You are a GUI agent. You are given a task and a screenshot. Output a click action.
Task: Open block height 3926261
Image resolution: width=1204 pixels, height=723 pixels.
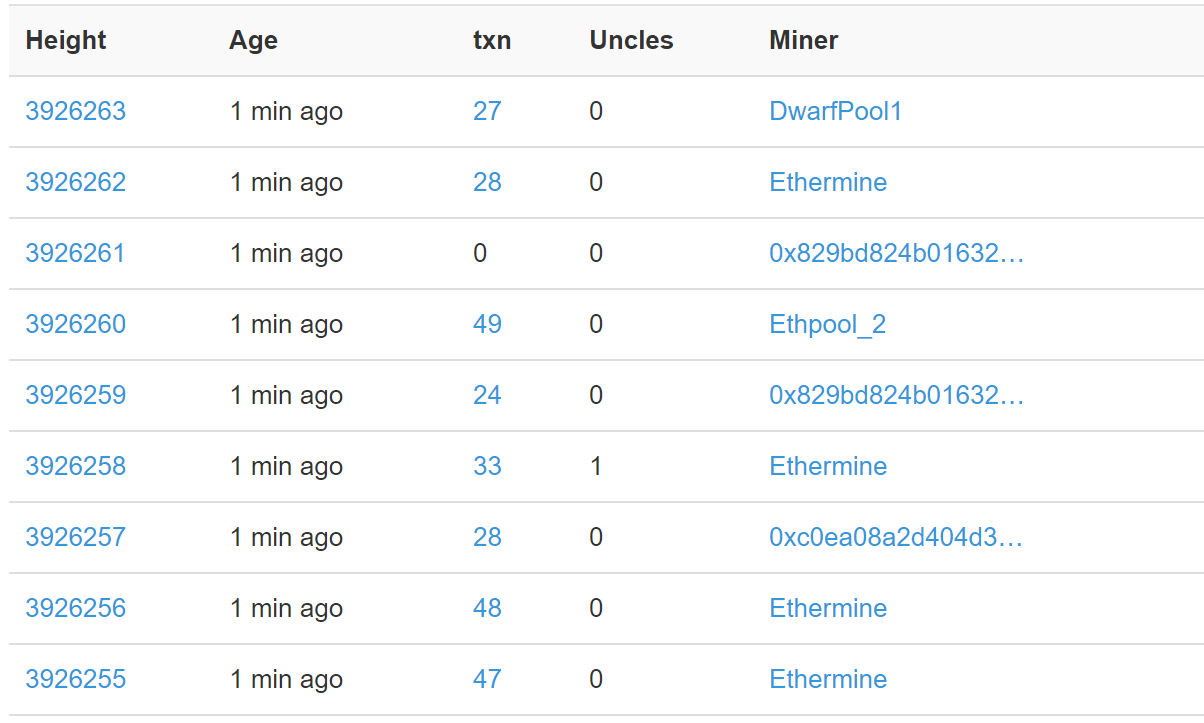76,253
